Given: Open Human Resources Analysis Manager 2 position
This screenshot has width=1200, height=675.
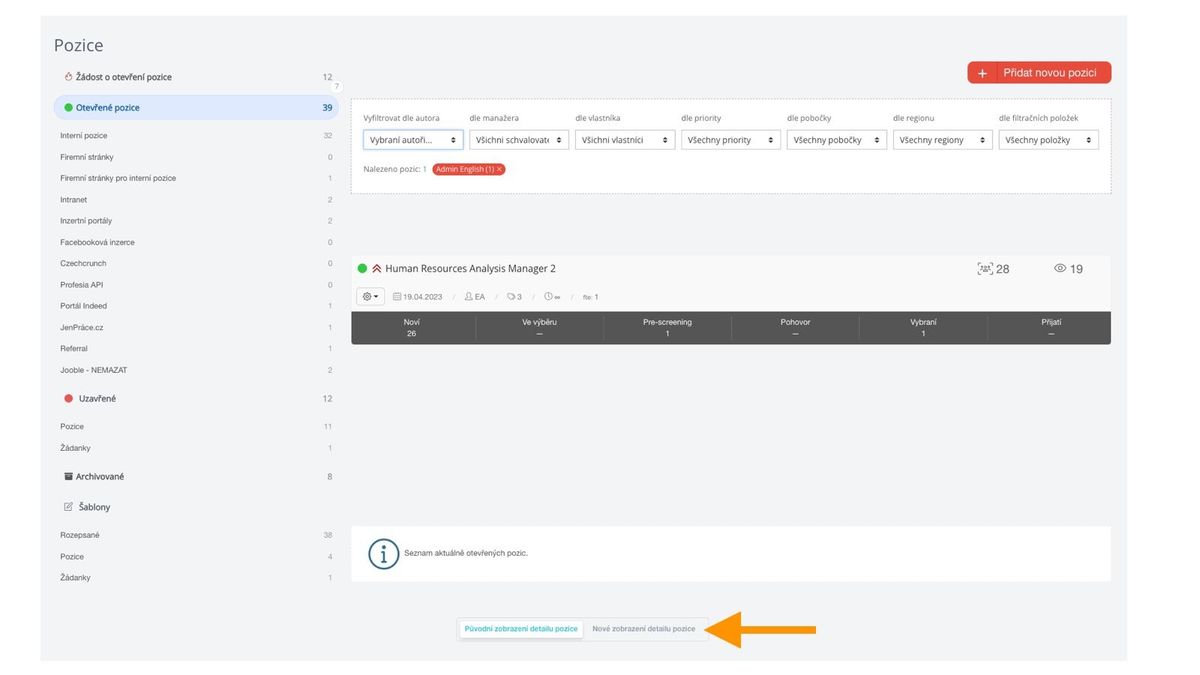Looking at the screenshot, I should coord(470,269).
